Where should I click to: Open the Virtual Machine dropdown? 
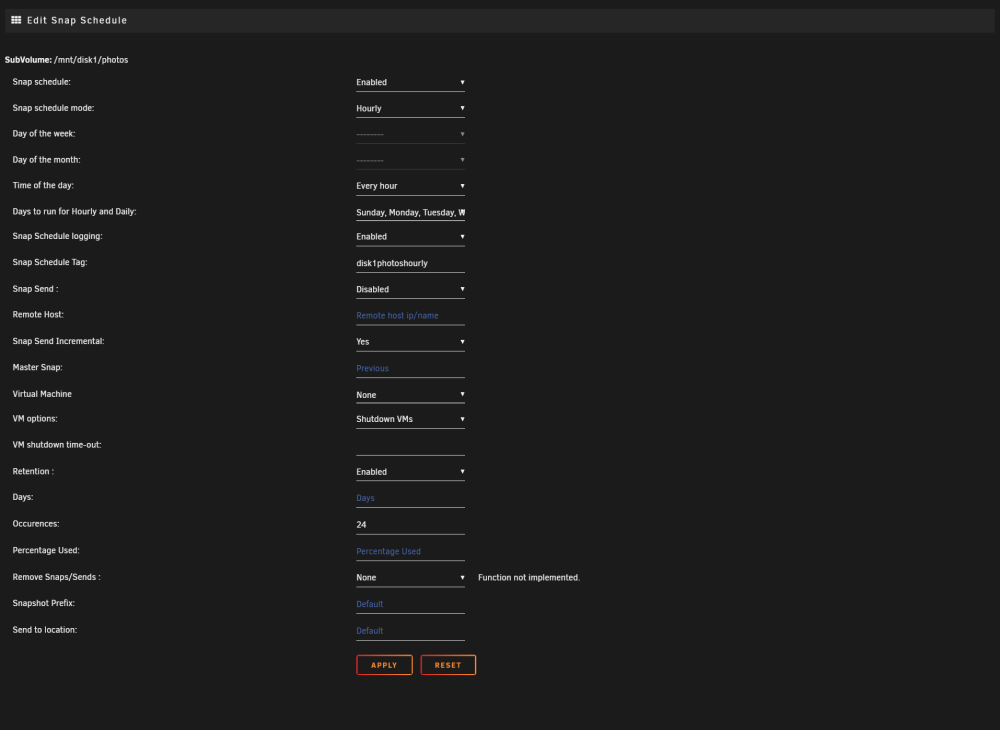click(x=410, y=395)
